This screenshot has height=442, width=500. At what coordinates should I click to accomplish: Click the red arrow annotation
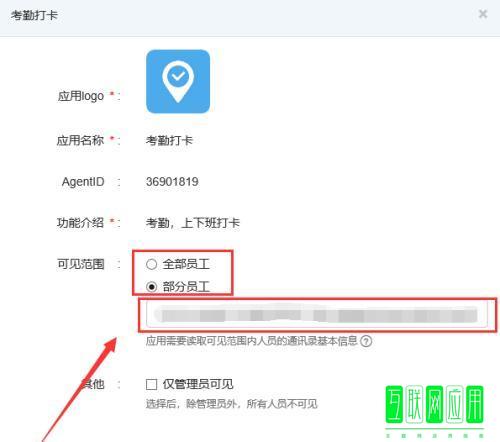[80, 389]
